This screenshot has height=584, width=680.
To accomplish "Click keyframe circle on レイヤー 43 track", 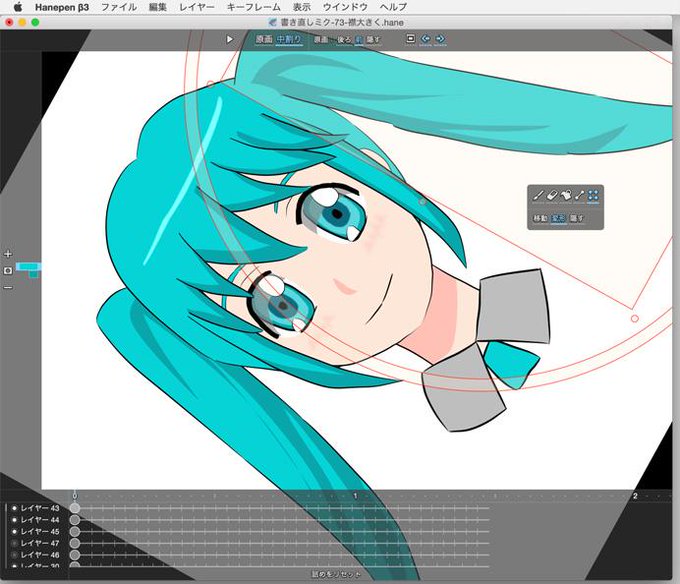I will 75,508.
